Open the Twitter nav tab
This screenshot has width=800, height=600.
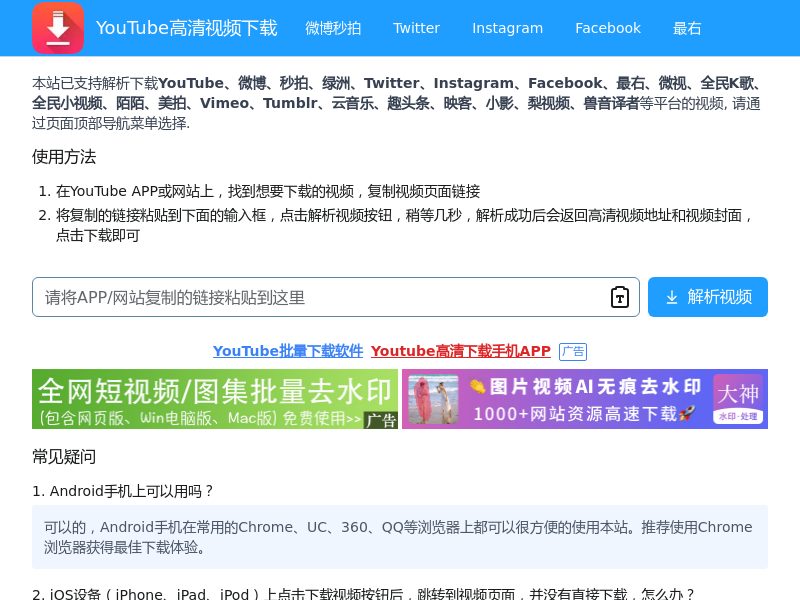pyautogui.click(x=416, y=28)
